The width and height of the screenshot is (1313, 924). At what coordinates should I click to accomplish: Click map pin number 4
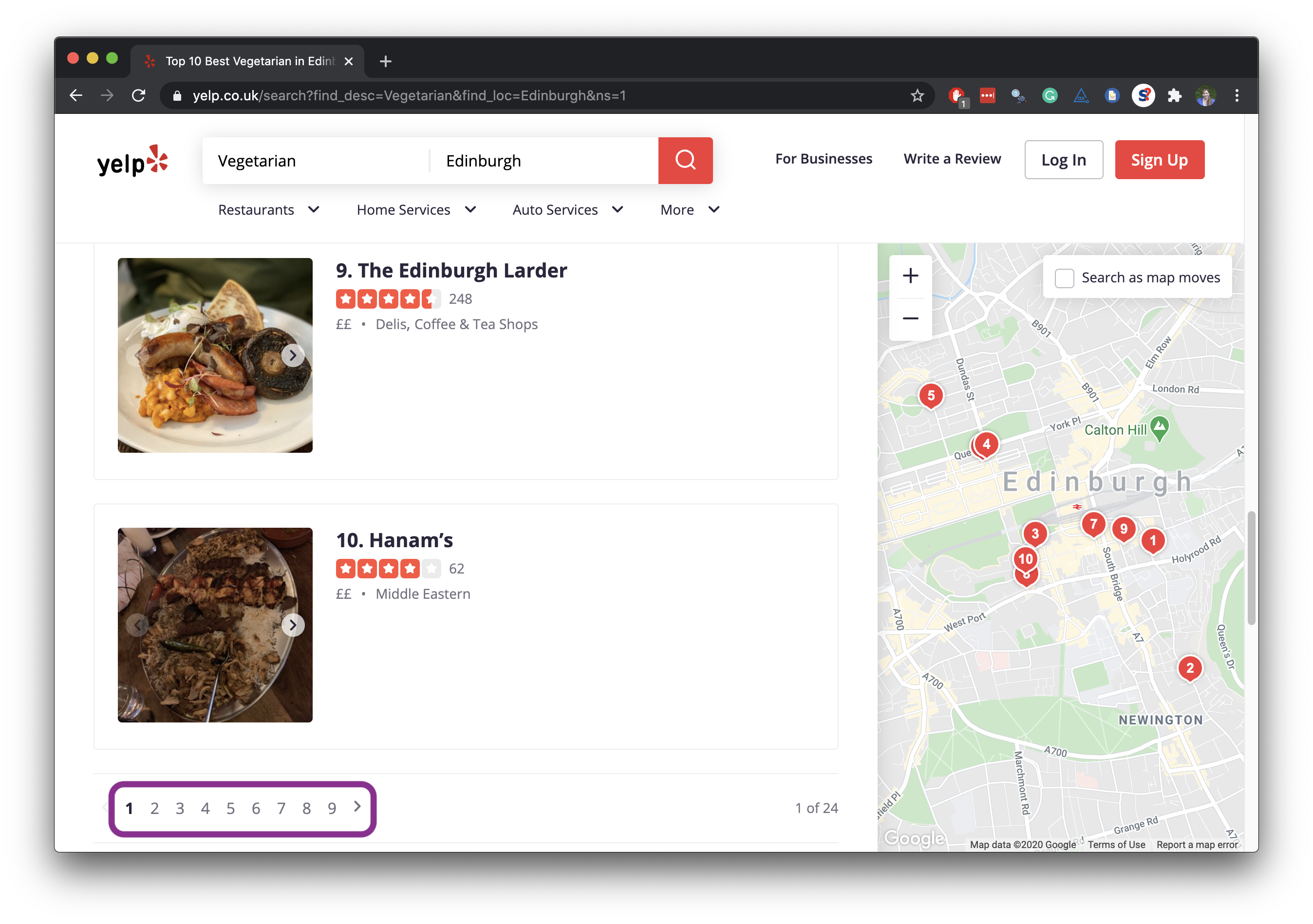click(987, 444)
